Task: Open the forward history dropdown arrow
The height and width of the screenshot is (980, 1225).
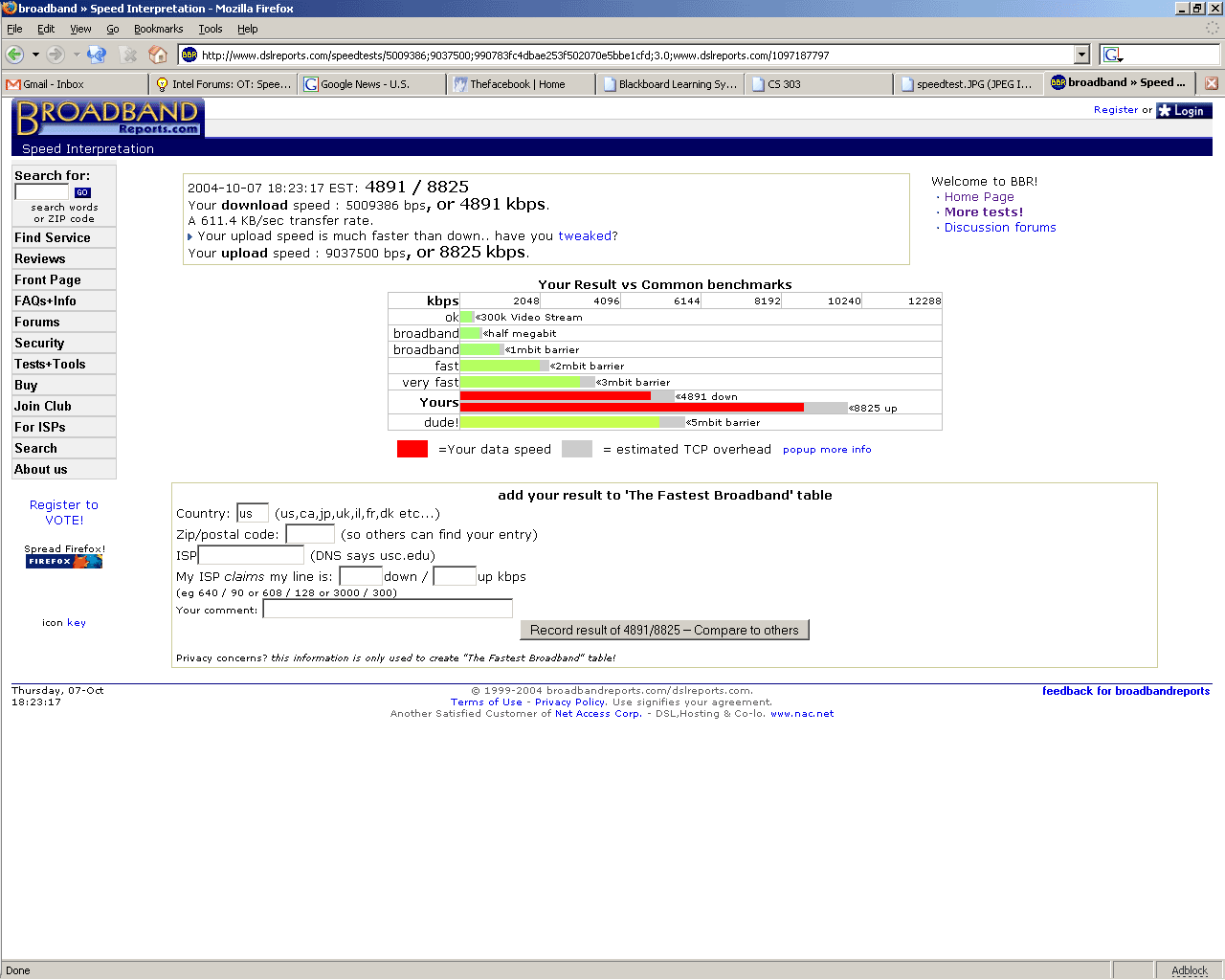Action: [77, 55]
